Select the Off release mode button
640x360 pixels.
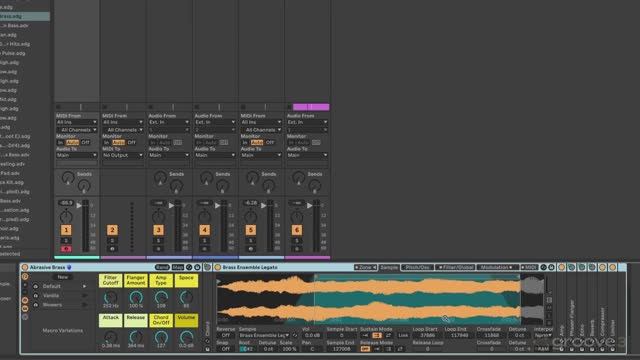click(365, 349)
